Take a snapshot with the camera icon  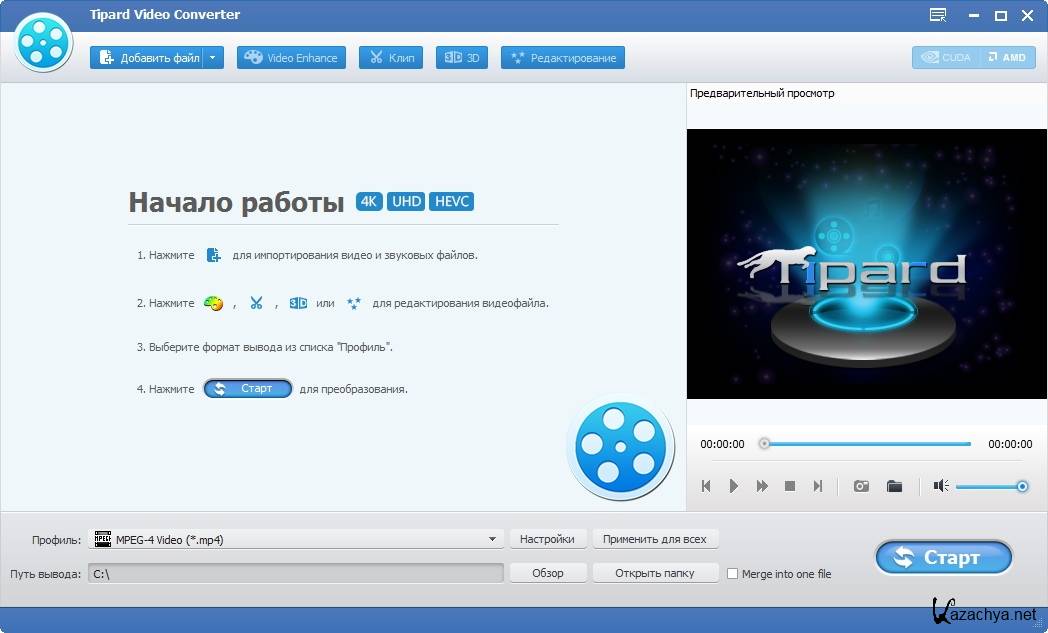coord(861,486)
